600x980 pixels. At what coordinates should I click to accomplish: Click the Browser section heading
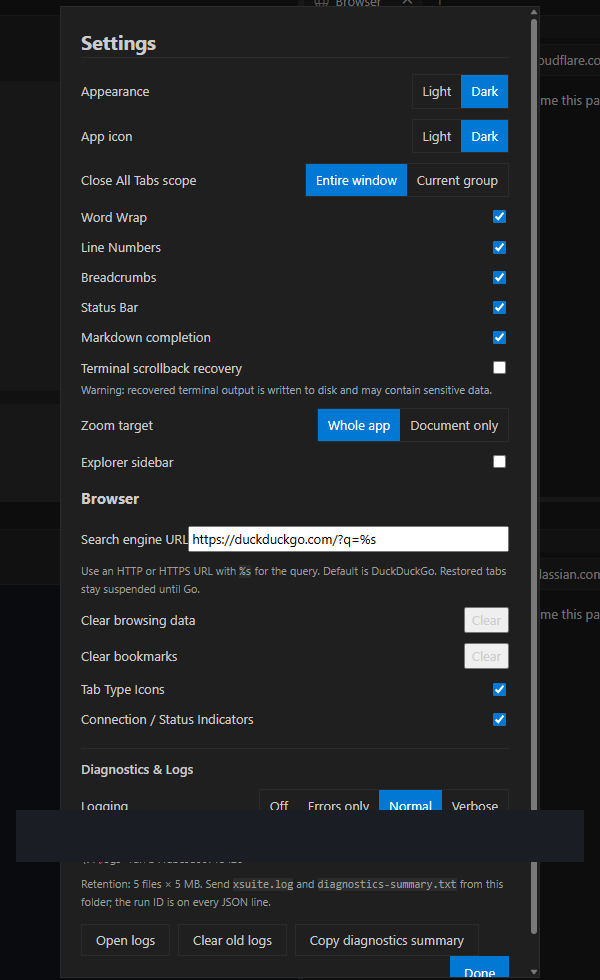[x=110, y=499]
